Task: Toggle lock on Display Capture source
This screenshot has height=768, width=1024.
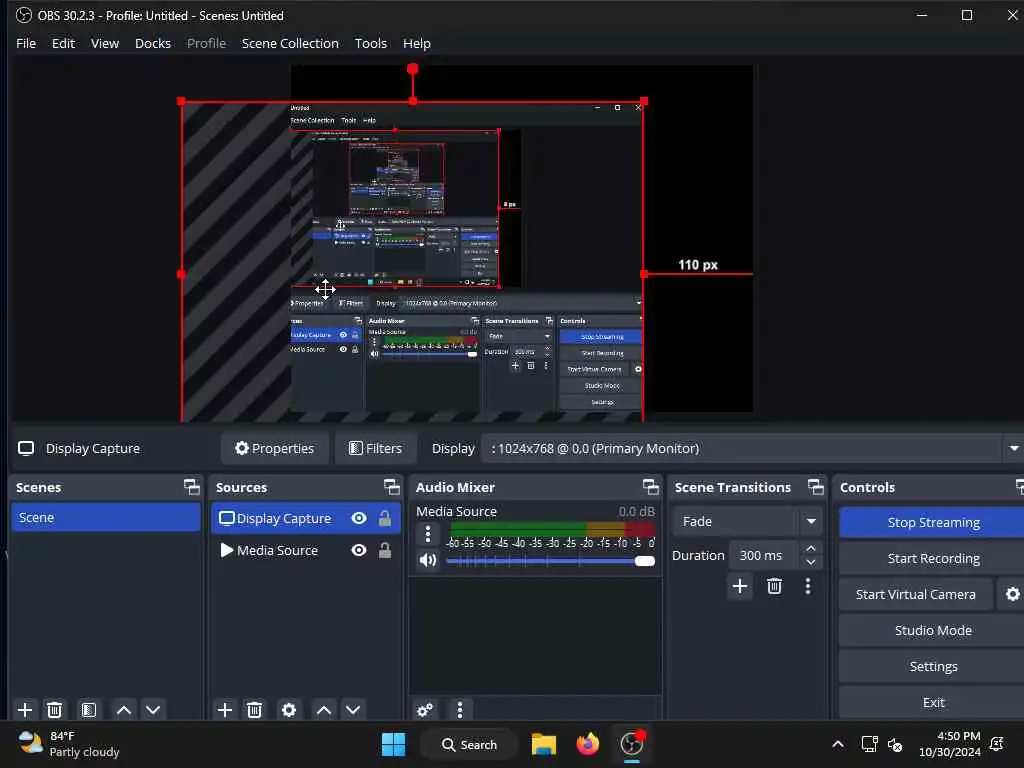Action: pos(385,519)
